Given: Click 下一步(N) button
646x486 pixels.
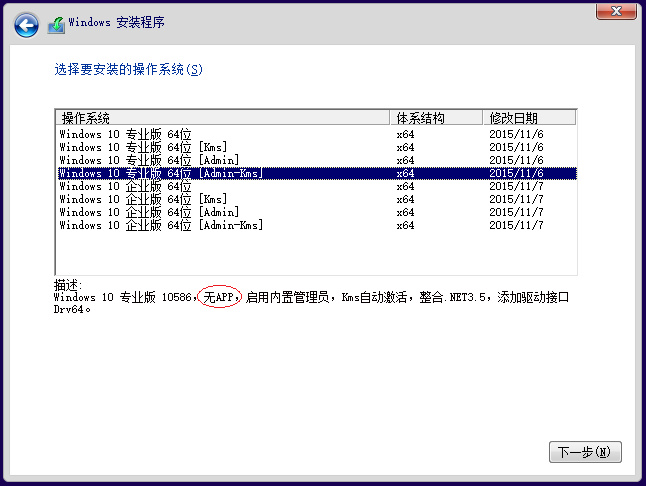Looking at the screenshot, I should coord(585,452).
